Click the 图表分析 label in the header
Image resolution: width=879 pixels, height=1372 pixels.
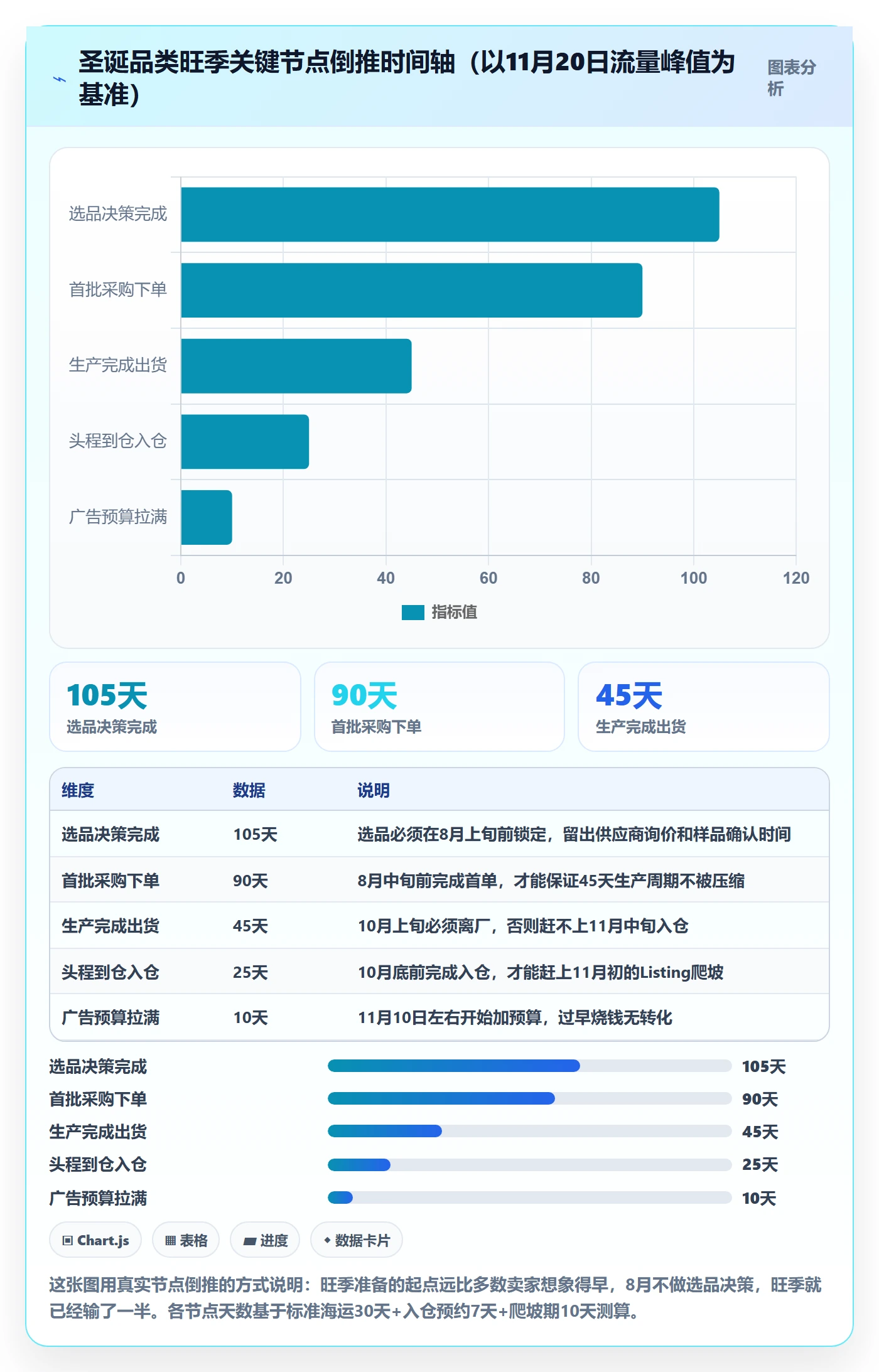coord(791,78)
